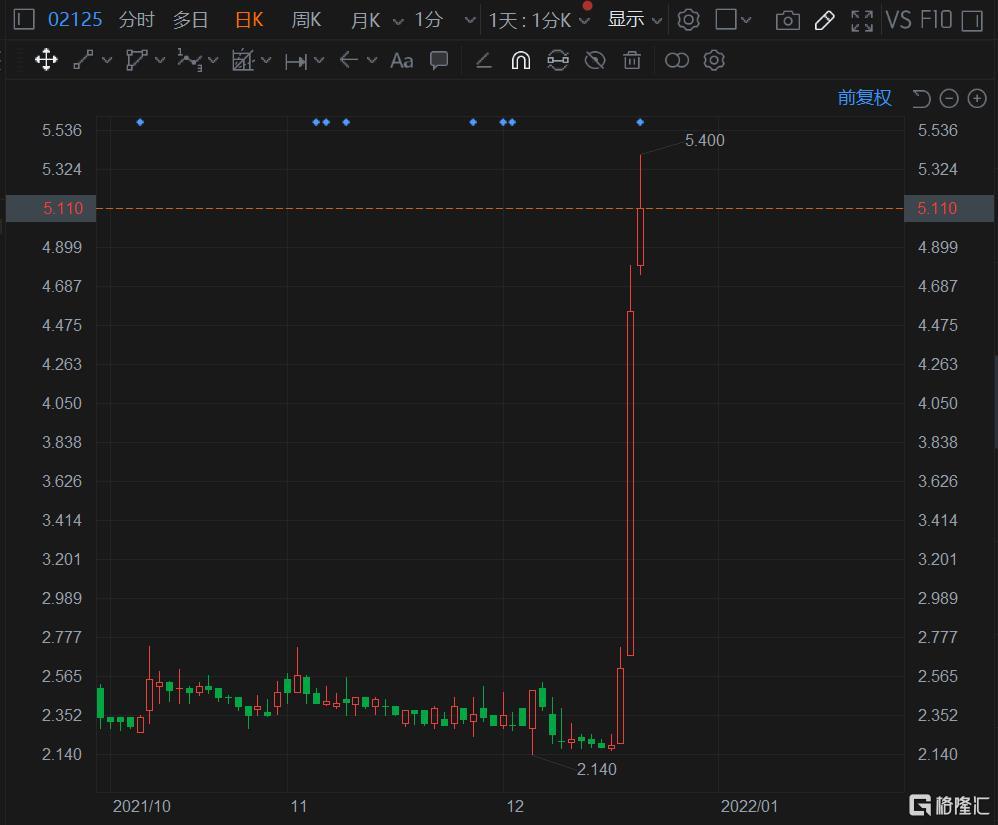Click the 前复权 adjustment link
Viewport: 998px width, 825px height.
click(x=864, y=98)
